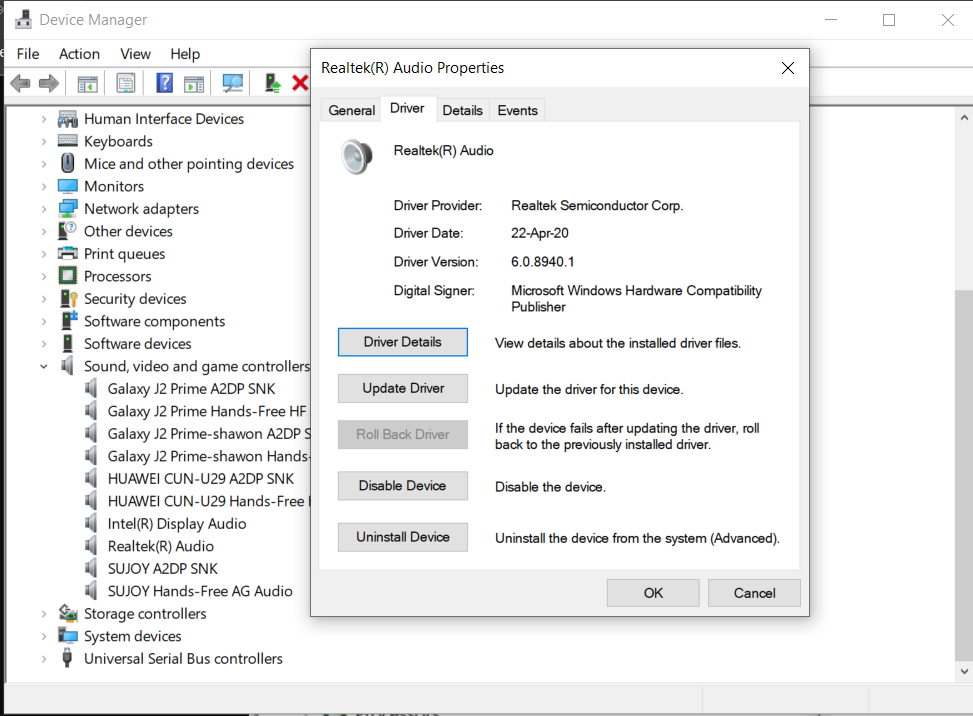Select HUAWEI CUN-U29 A2DP SNK device
The height and width of the screenshot is (716, 973).
[201, 479]
